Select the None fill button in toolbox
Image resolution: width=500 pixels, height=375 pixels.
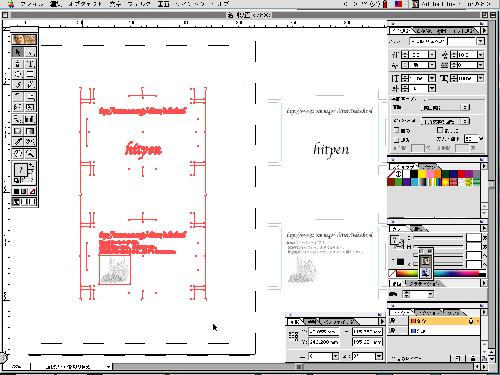[x=32, y=191]
